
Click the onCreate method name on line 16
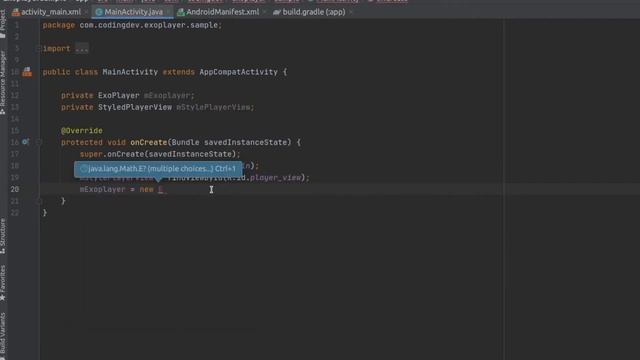[x=149, y=142]
